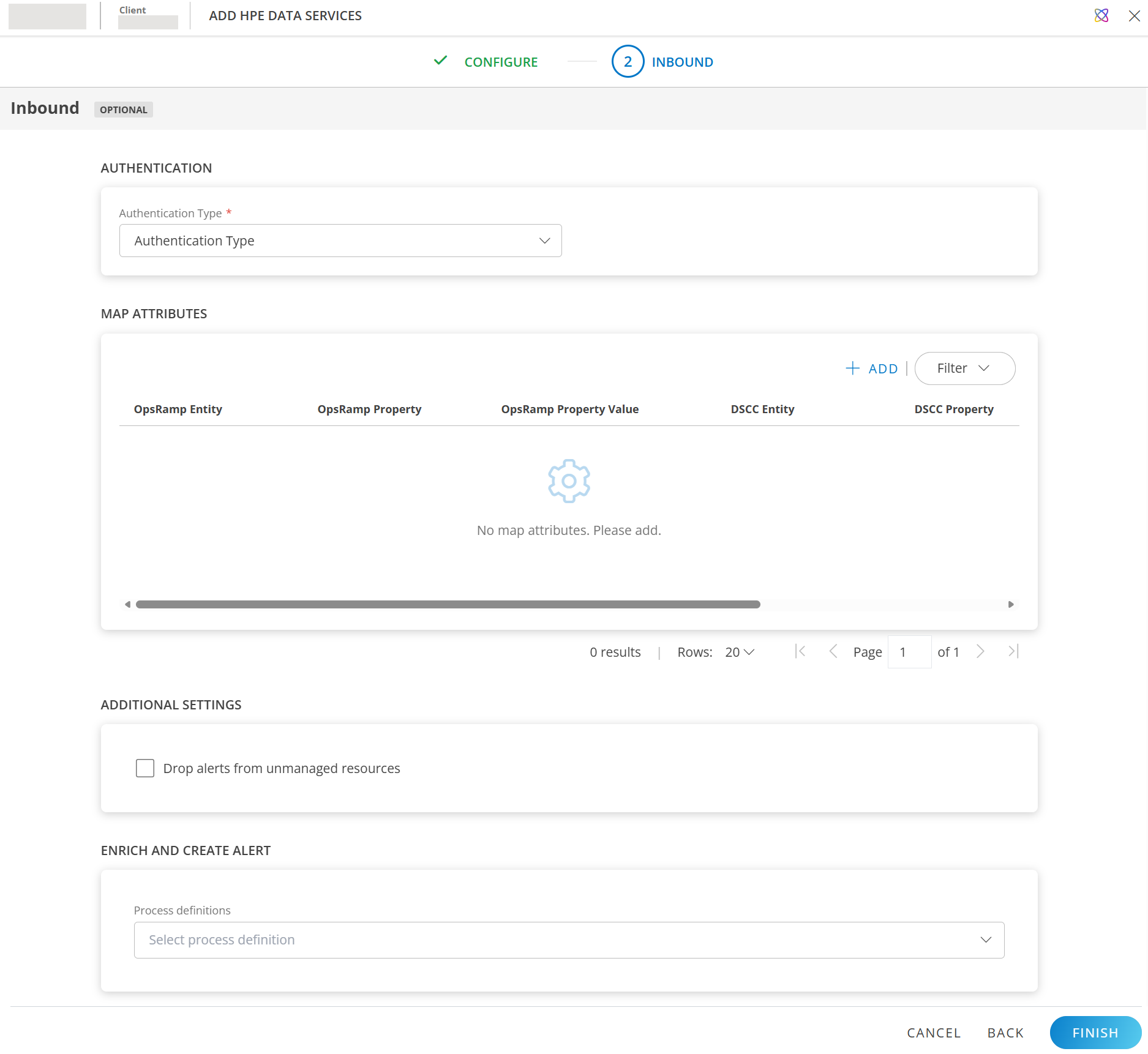Click the next page arrow icon
This screenshot has height=1054, width=1148.
[x=980, y=651]
